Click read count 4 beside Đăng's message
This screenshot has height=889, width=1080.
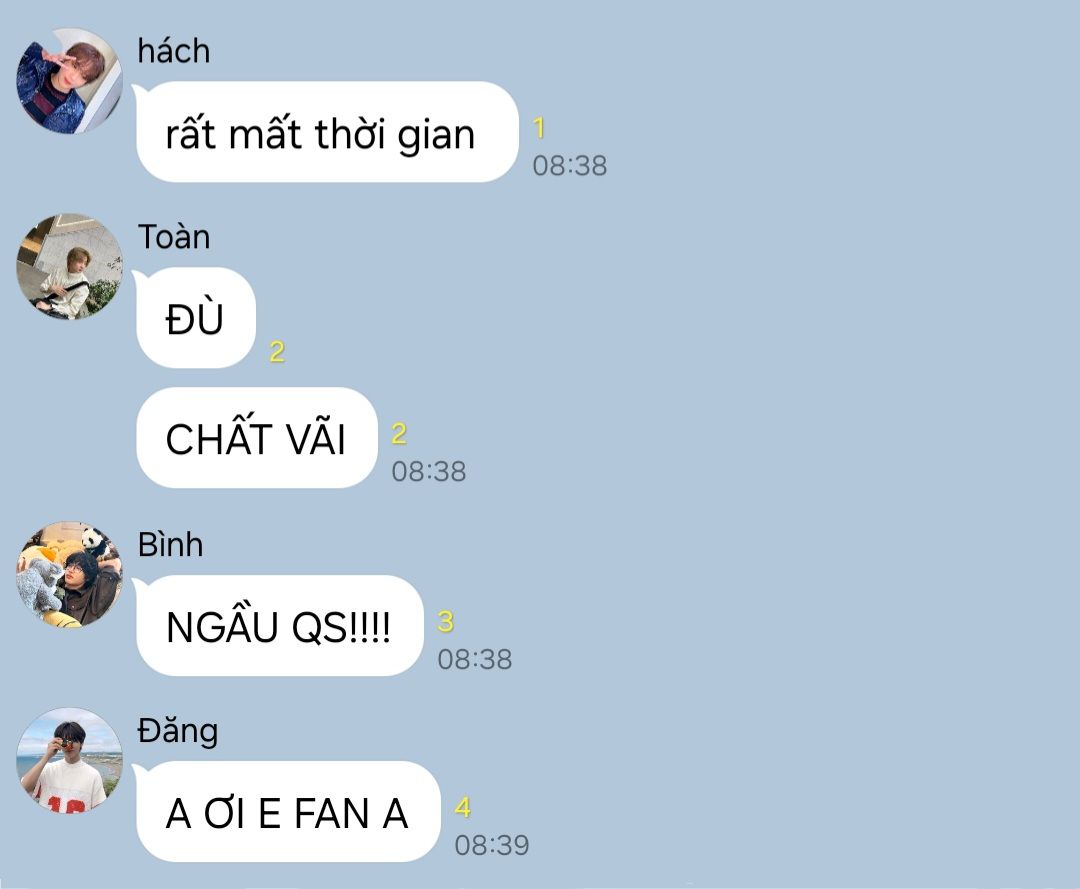[x=463, y=808]
